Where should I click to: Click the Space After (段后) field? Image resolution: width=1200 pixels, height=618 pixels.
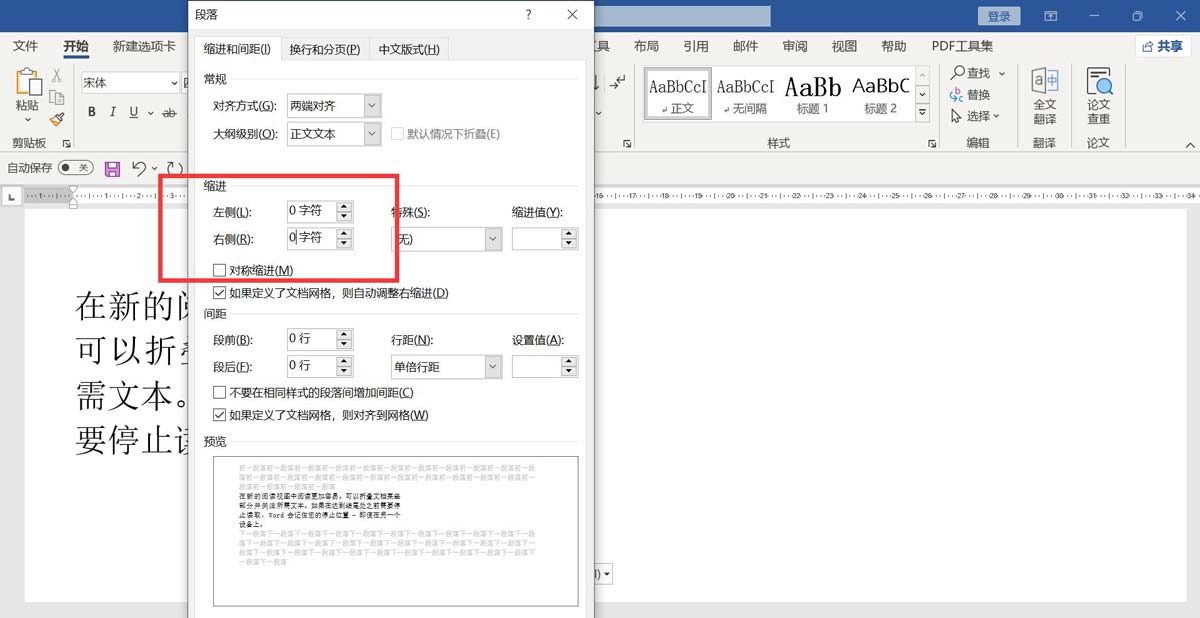pos(311,366)
